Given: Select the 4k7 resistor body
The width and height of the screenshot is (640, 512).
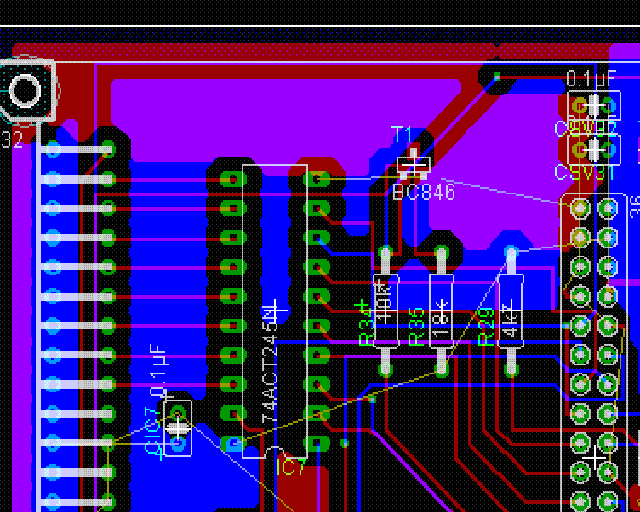Looking at the screenshot, I should pyautogui.click(x=511, y=311).
